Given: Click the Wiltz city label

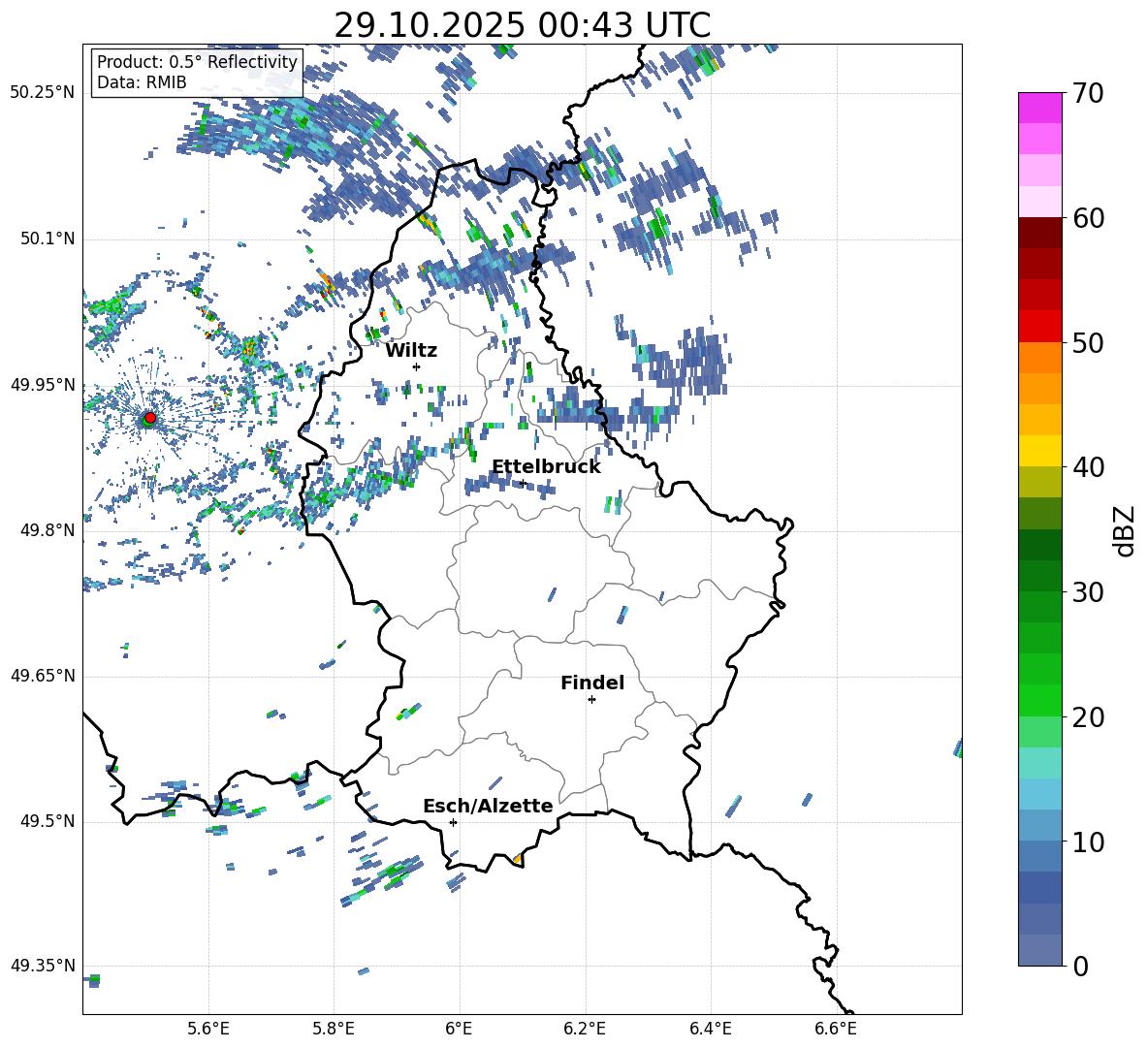Looking at the screenshot, I should 411,351.
